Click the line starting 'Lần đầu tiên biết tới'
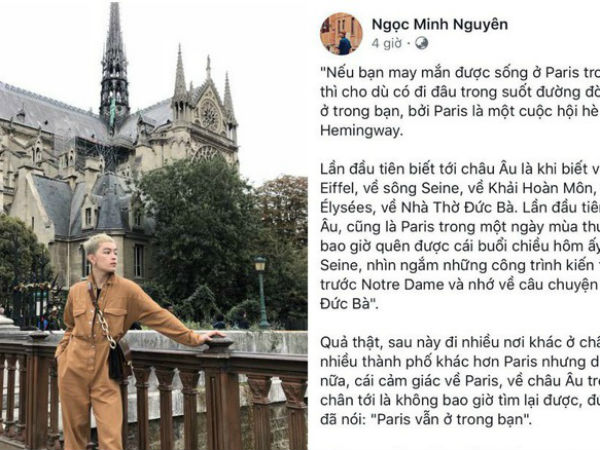 click(460, 168)
